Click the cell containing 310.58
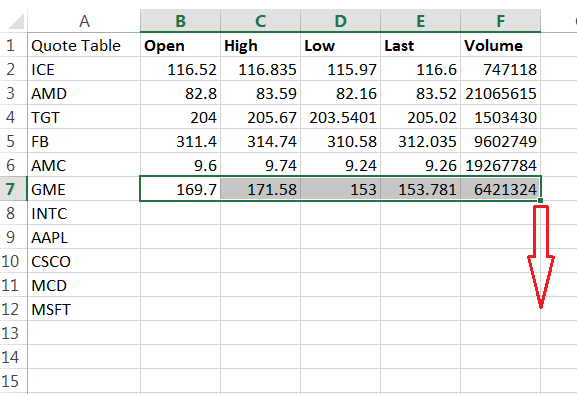This screenshot has height=394, width=577. [x=340, y=141]
